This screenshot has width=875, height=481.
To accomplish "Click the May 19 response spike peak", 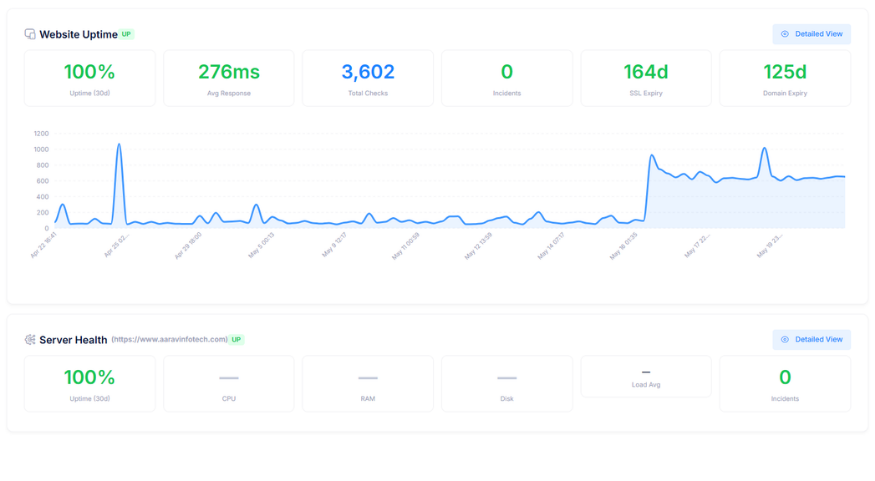I will (765, 148).
